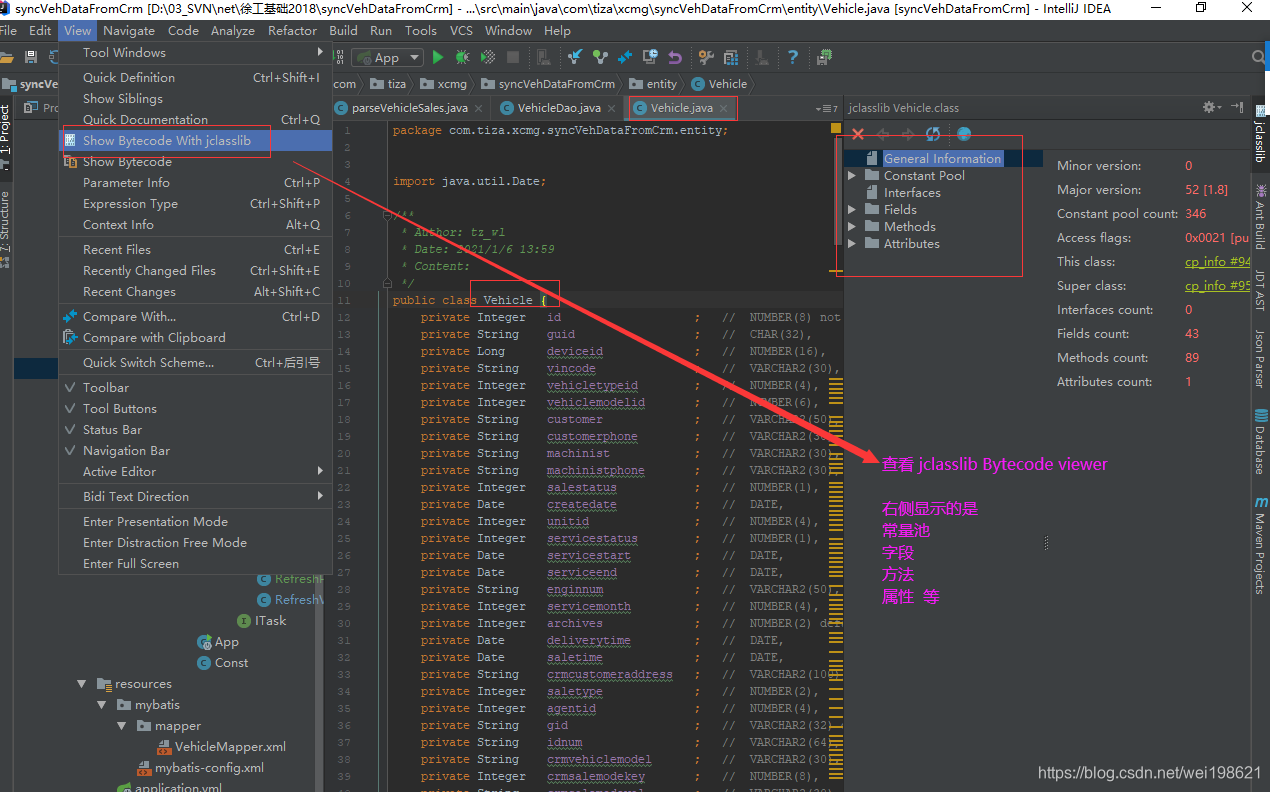Reload the class file in jclasslib
Image resolution: width=1270 pixels, height=792 pixels.
tap(933, 134)
